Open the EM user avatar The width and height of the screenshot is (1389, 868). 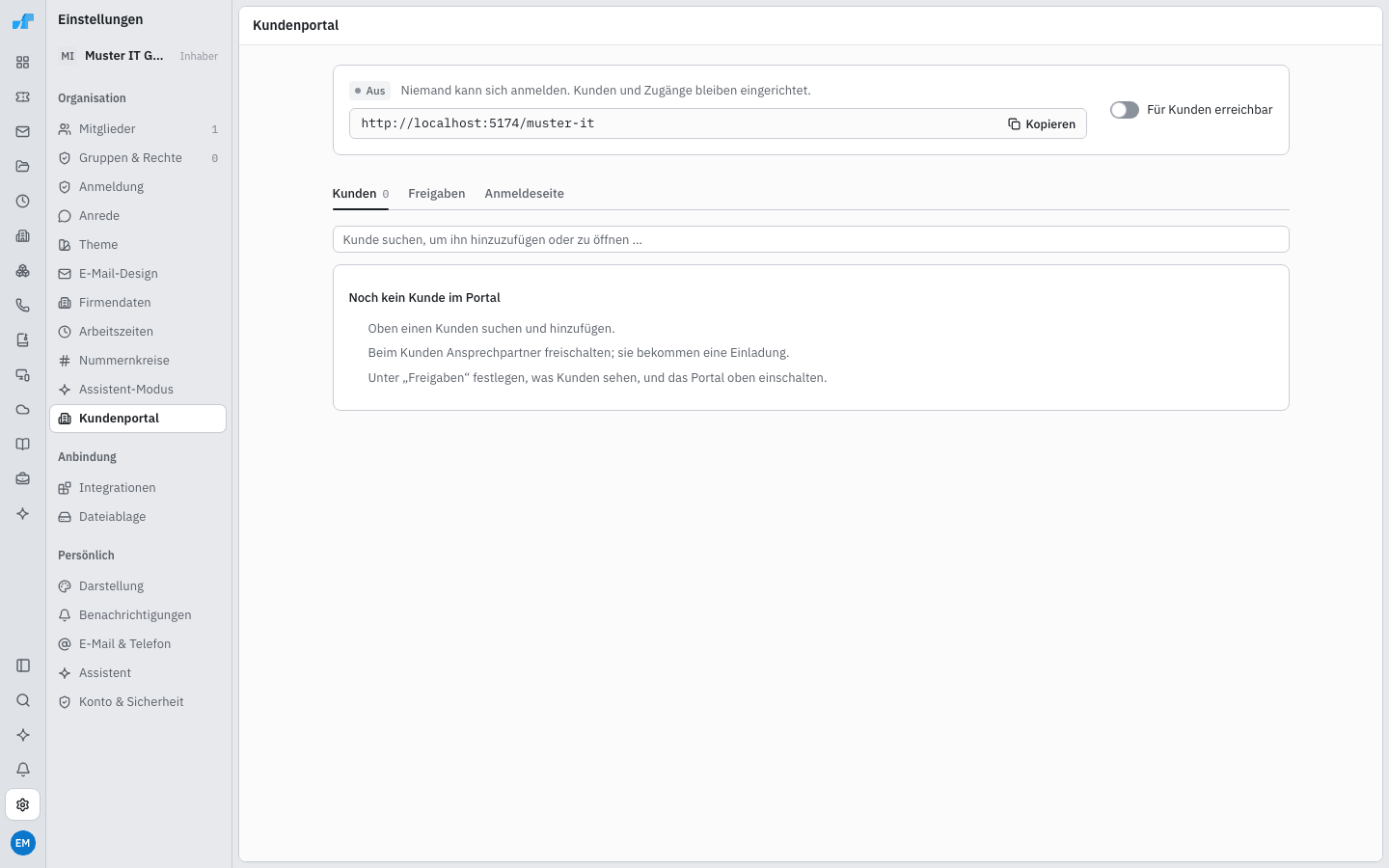coord(23,843)
